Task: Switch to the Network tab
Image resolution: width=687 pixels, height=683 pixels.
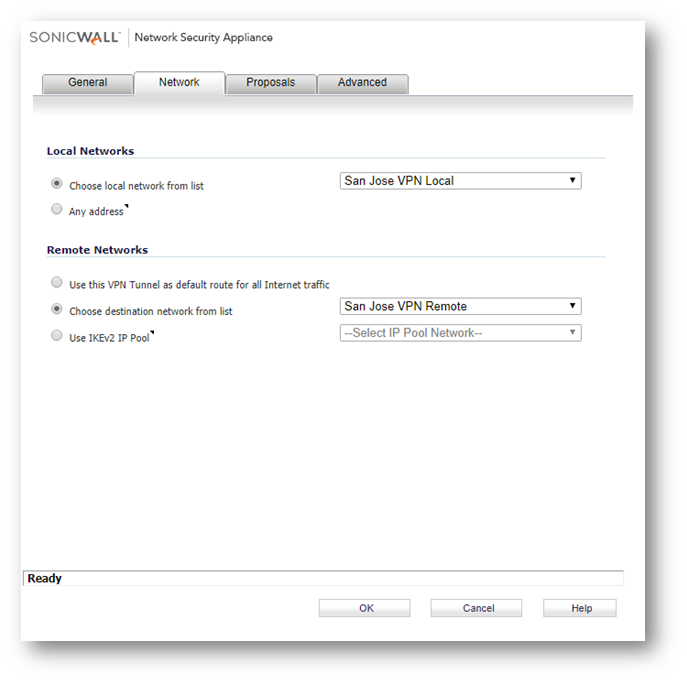Action: pos(179,83)
